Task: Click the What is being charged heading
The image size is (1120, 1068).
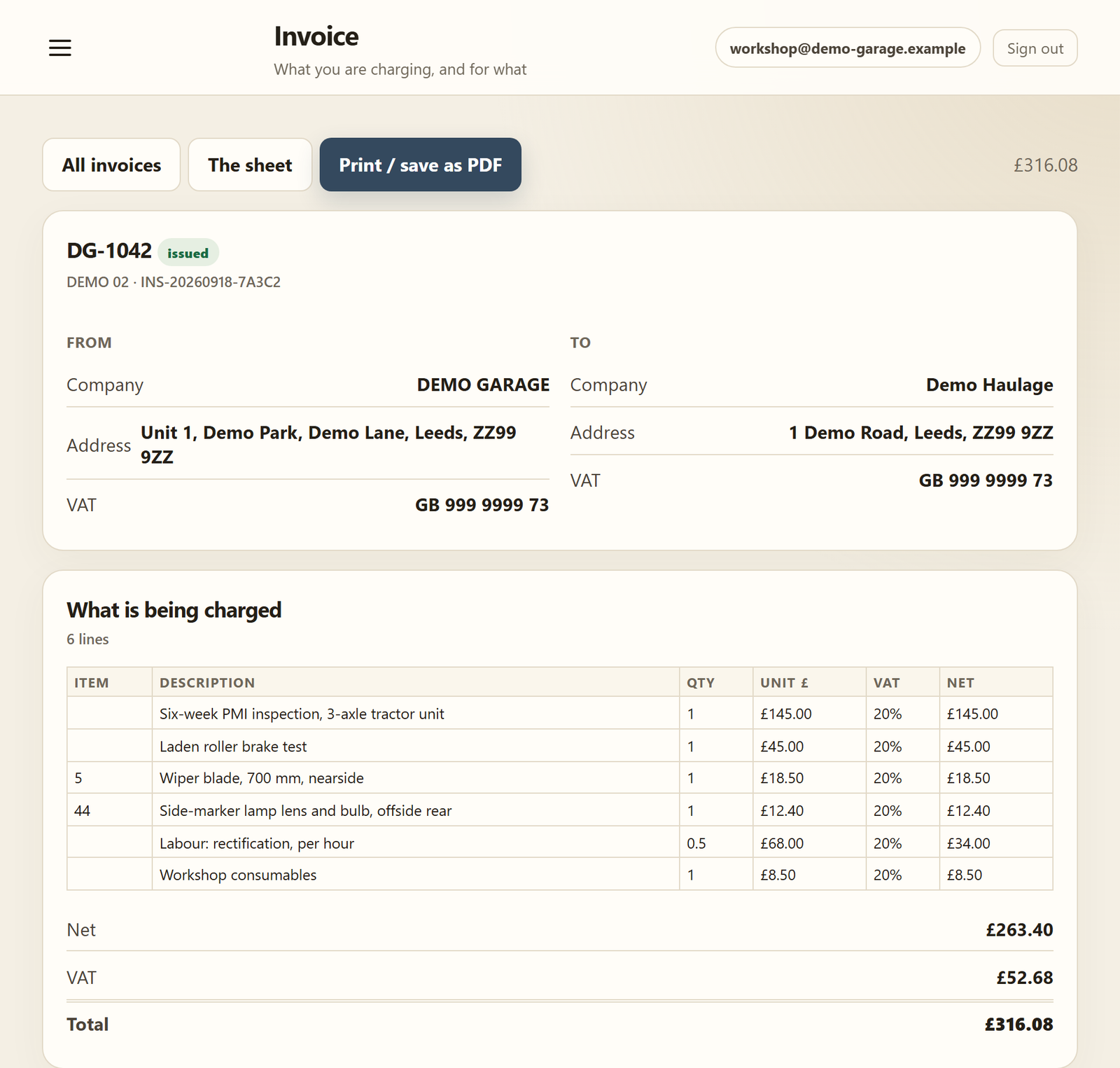Action: (174, 610)
